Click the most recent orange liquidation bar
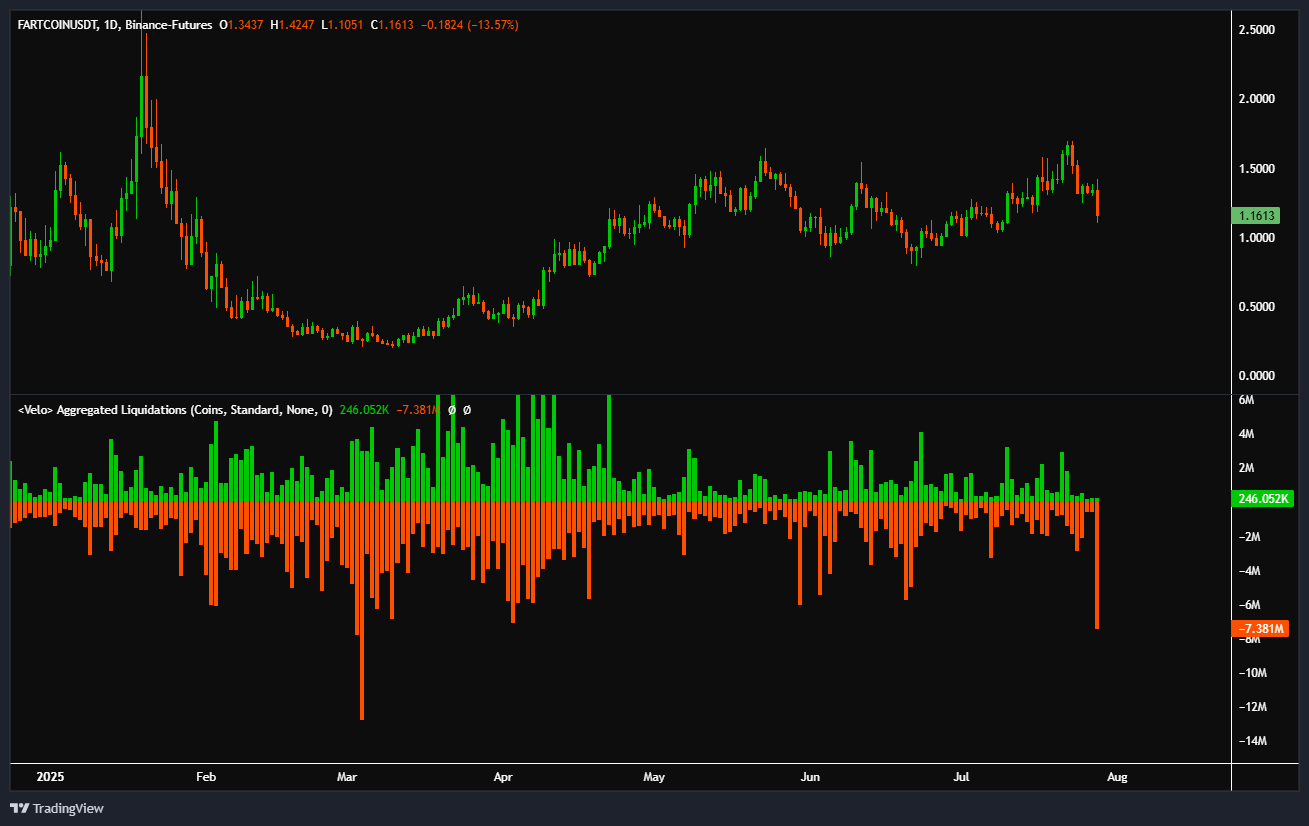 tap(1097, 565)
